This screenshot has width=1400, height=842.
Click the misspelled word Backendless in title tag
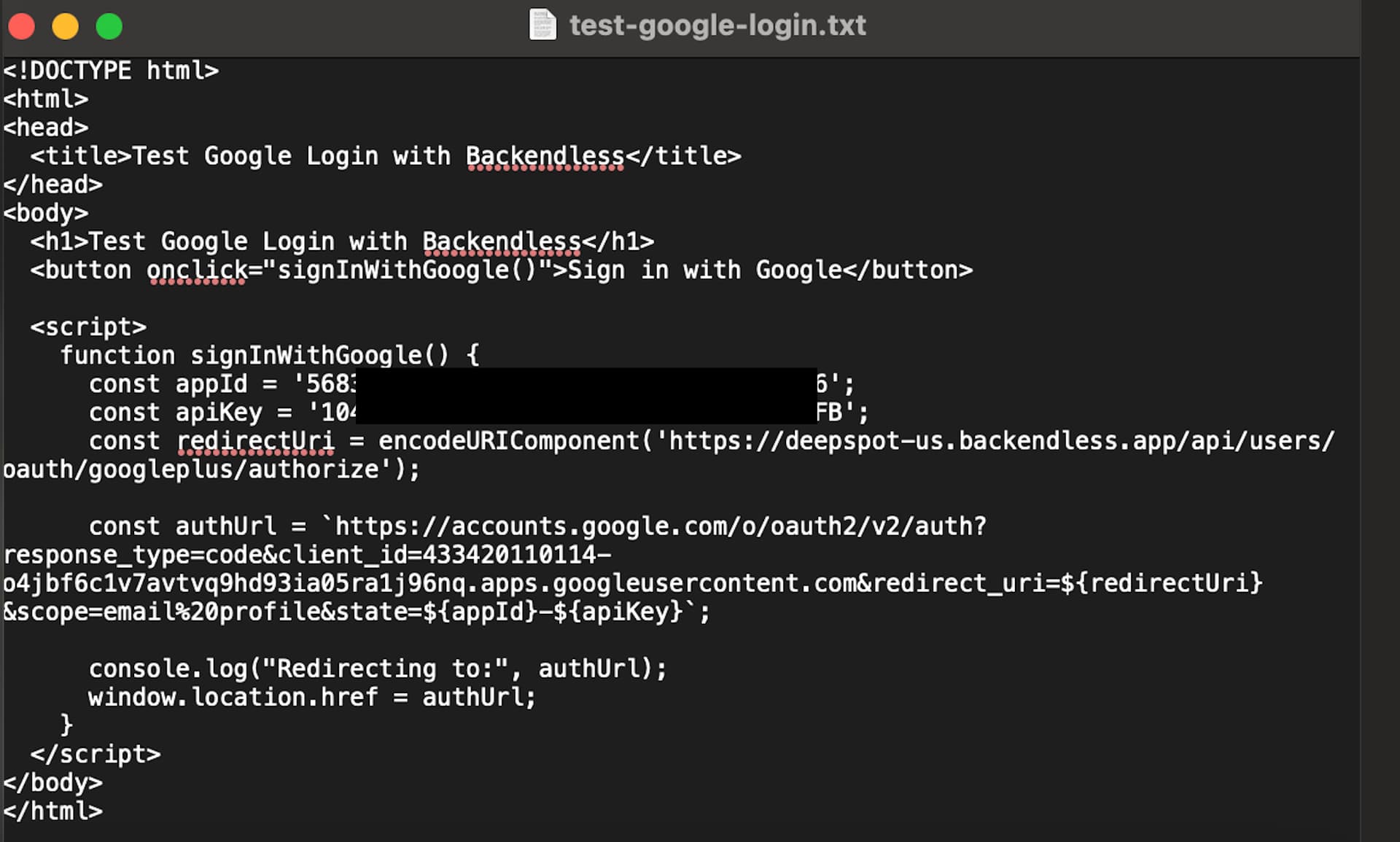pyautogui.click(x=545, y=156)
